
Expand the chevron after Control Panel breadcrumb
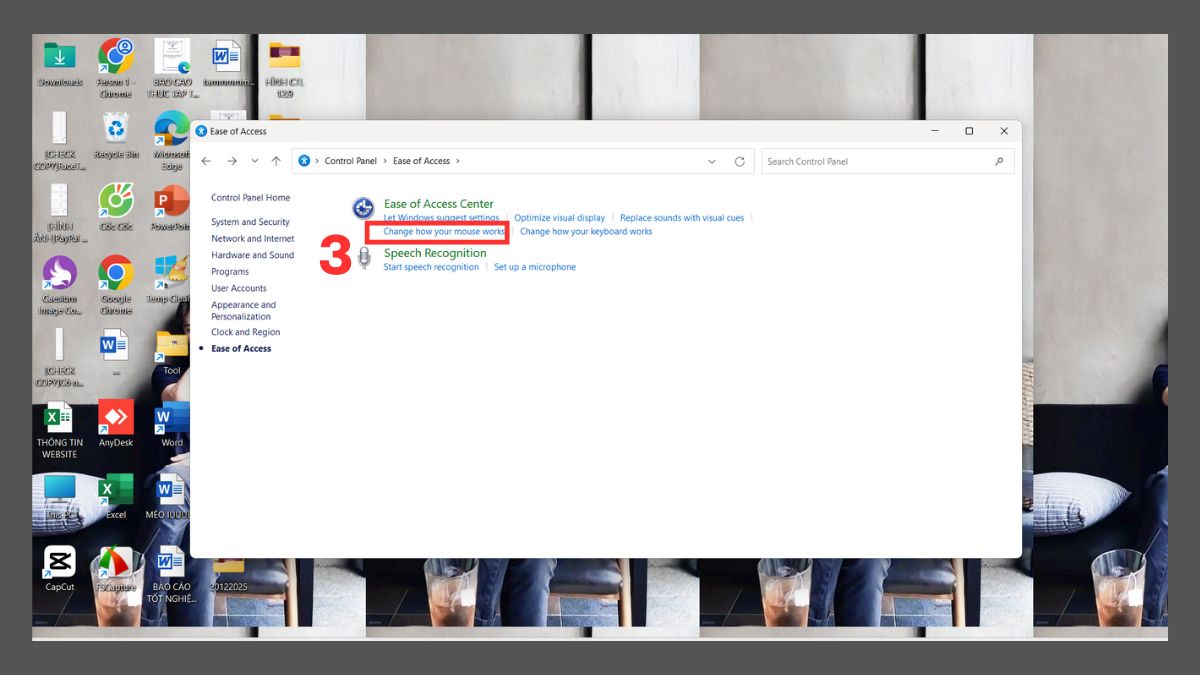click(385, 161)
